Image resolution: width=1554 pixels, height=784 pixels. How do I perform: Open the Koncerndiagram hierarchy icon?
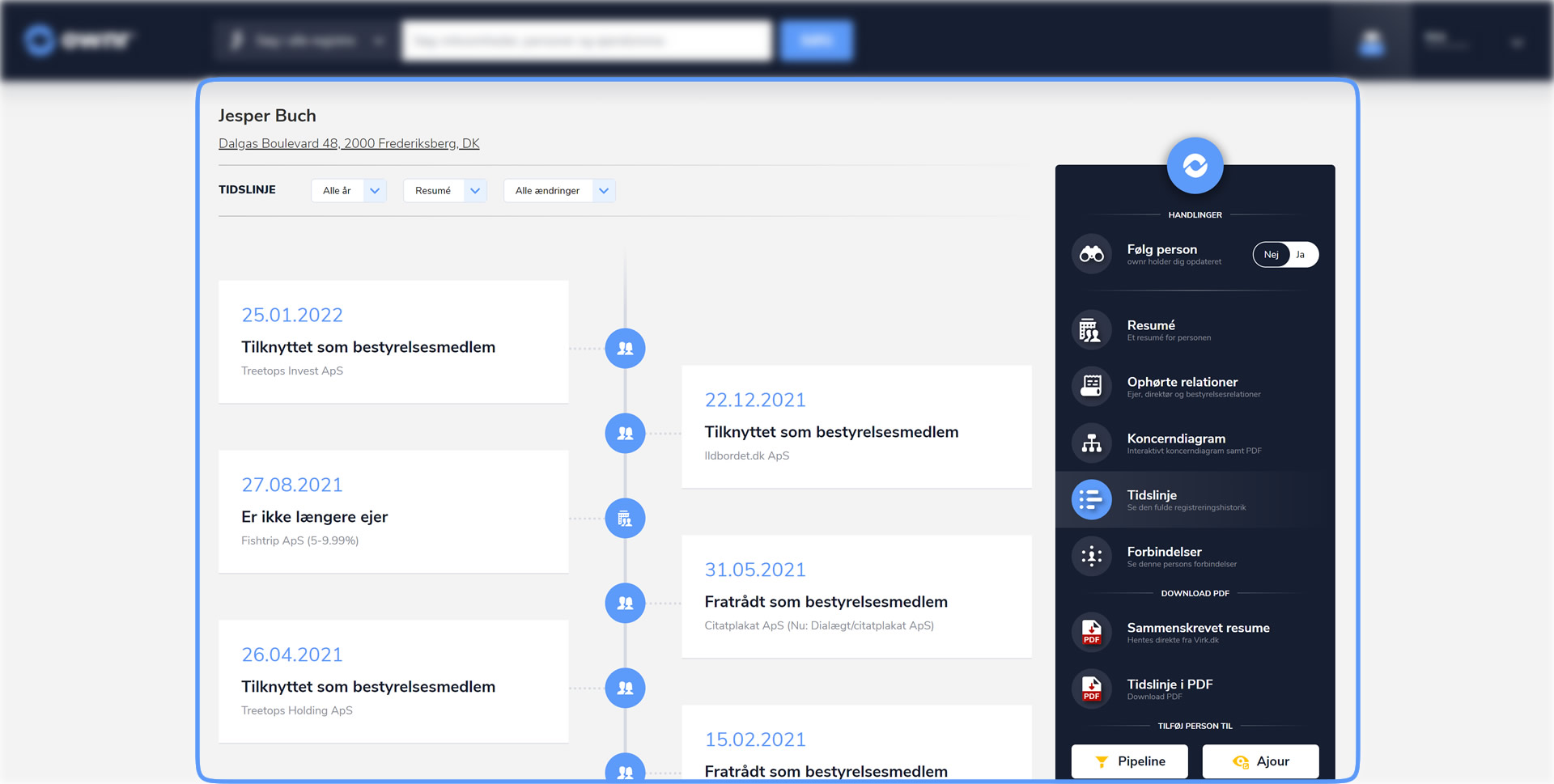pos(1091,443)
